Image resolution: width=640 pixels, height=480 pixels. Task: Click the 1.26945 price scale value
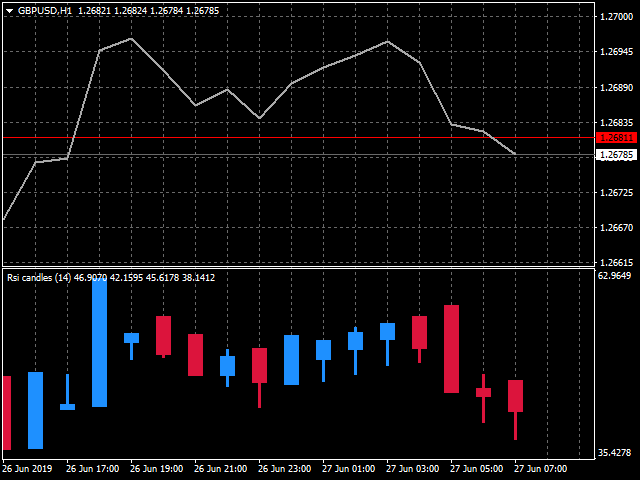616,52
